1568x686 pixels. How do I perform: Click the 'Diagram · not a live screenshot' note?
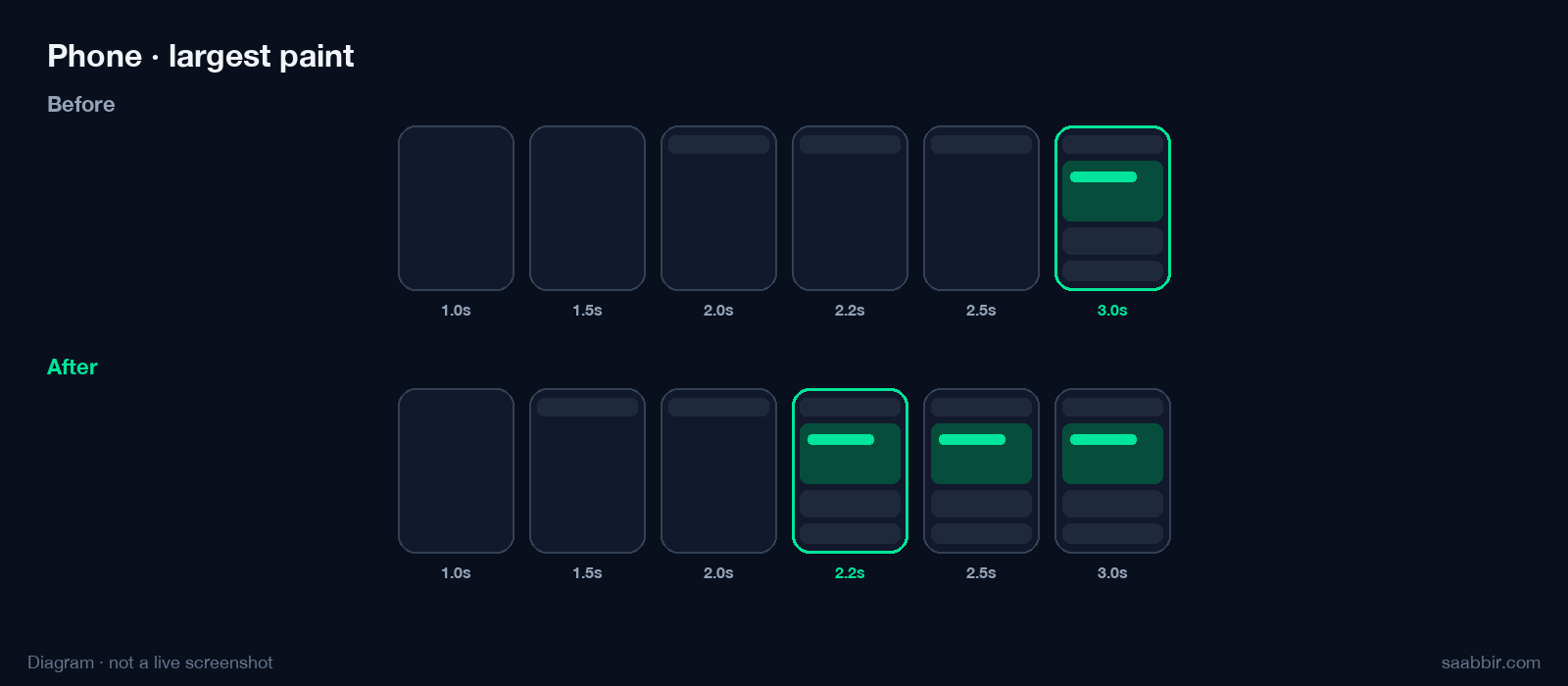(x=150, y=662)
